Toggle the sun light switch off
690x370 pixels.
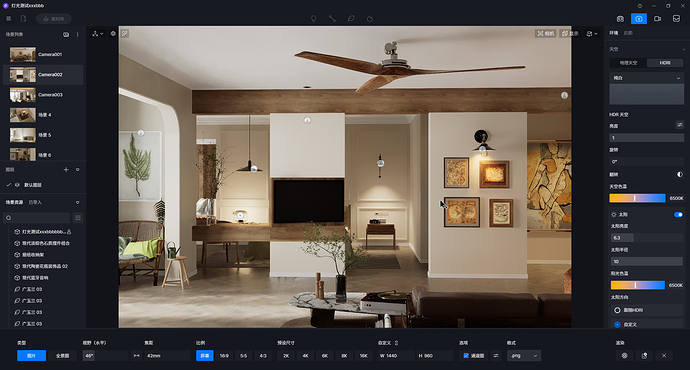click(x=678, y=215)
